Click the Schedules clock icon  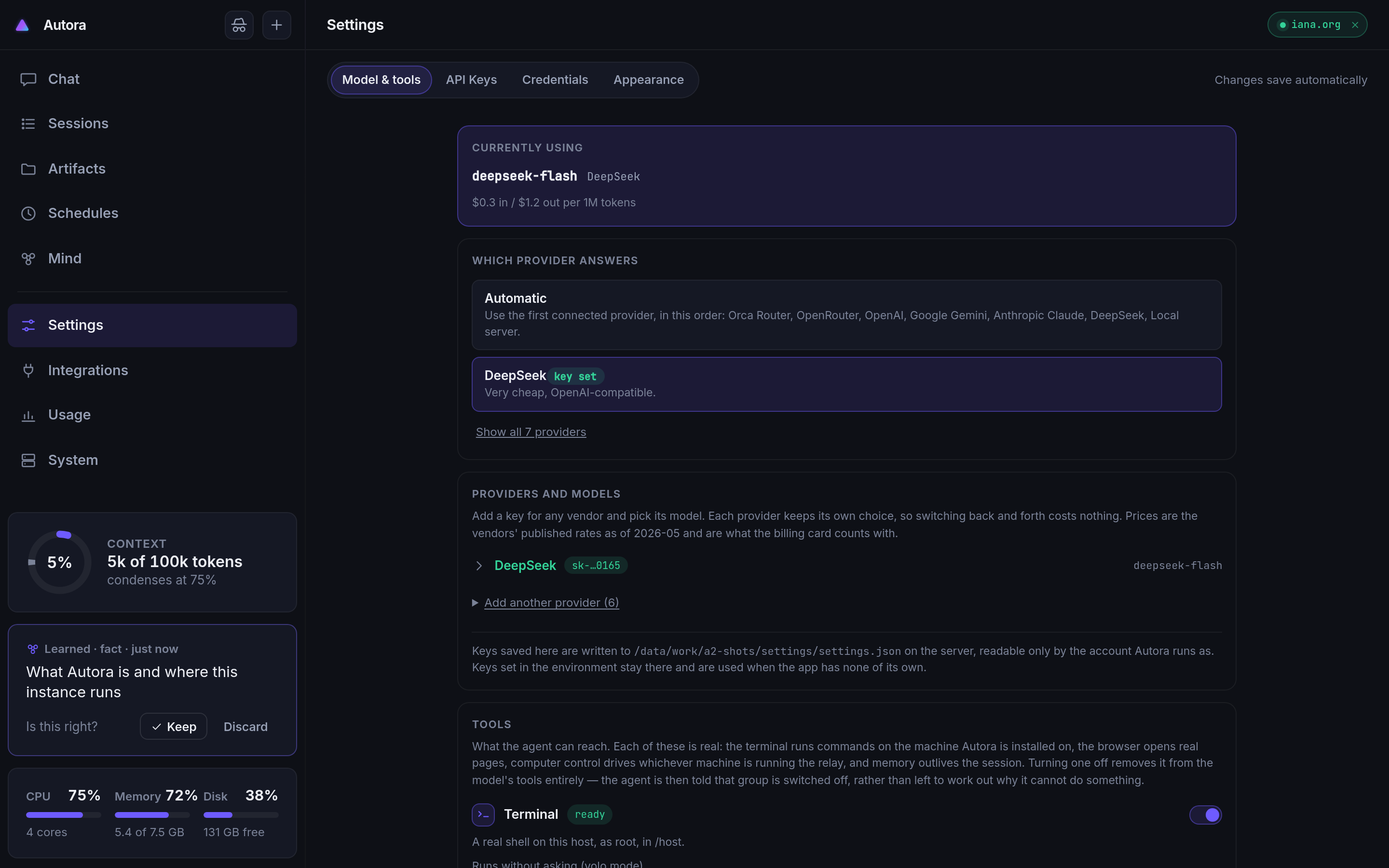tap(28, 214)
